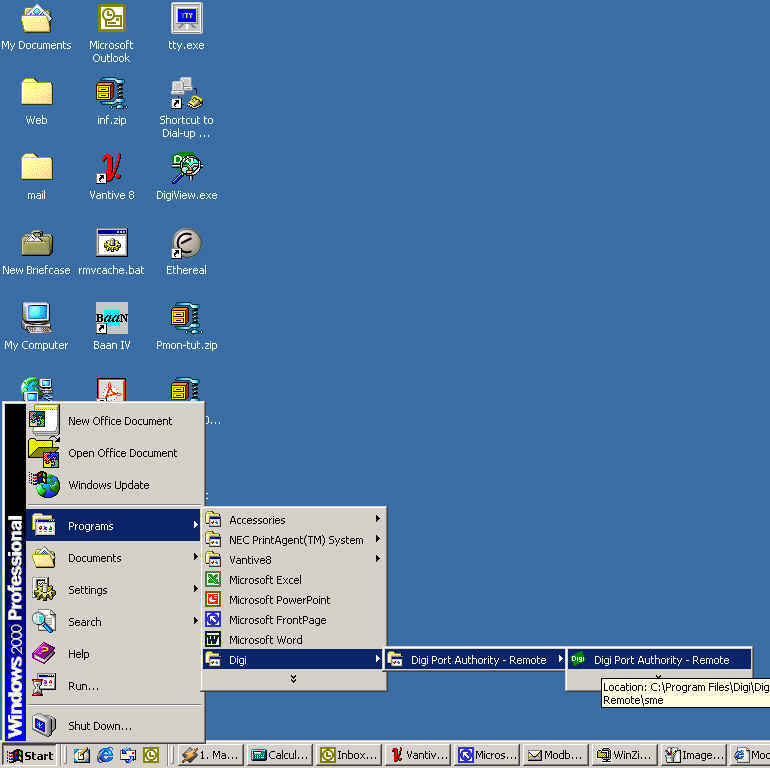Open Microsoft Excel from Programs menu
This screenshot has width=770, height=768.
(x=265, y=580)
